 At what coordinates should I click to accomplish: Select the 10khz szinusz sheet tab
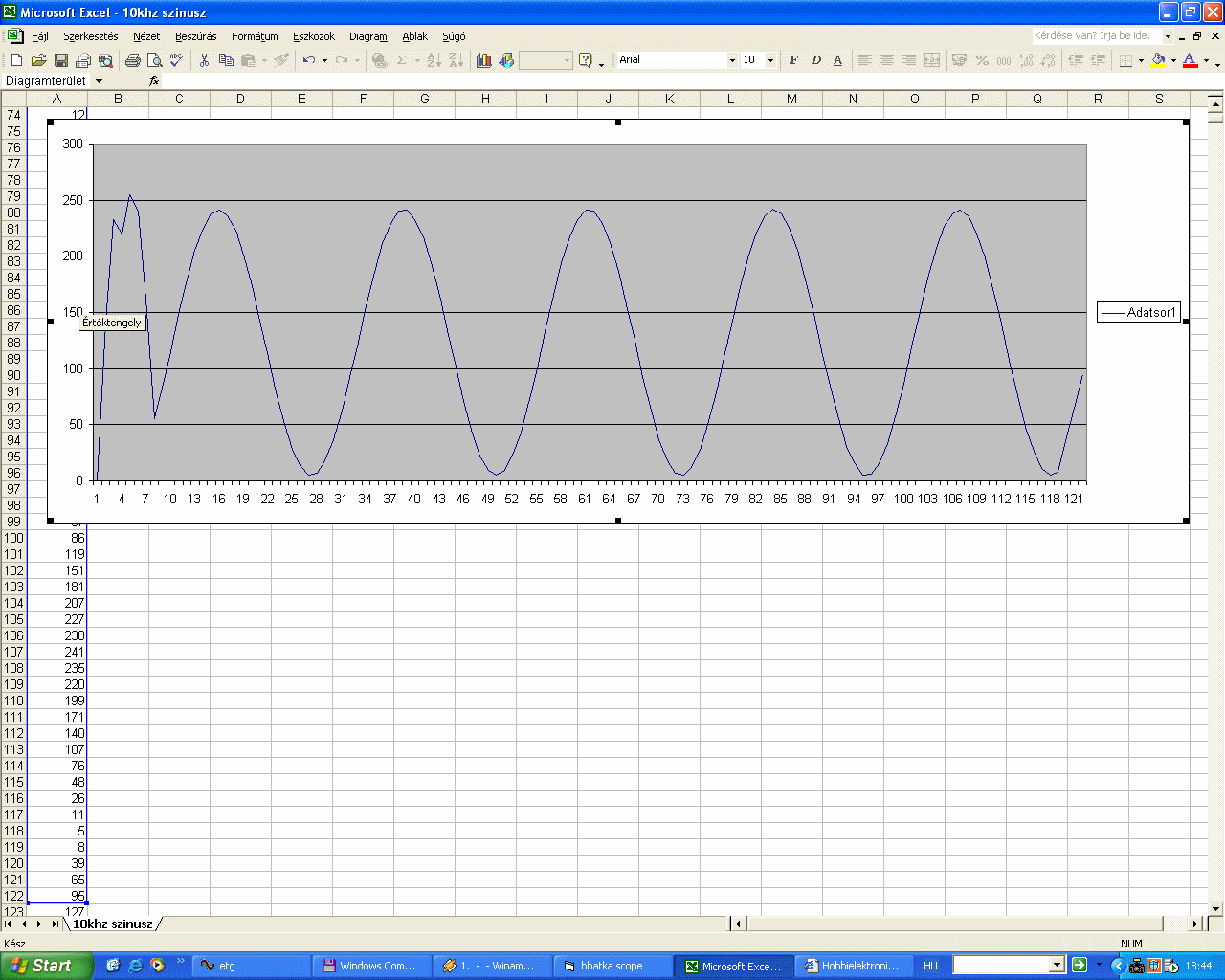point(113,924)
